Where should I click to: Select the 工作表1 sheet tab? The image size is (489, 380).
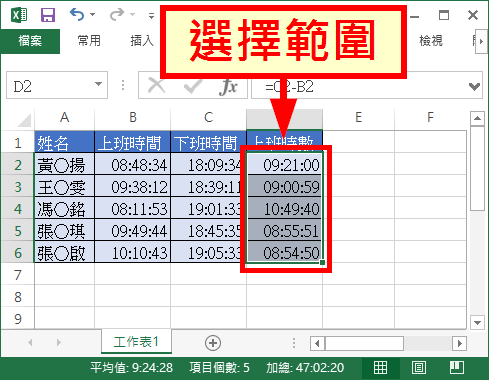136,342
